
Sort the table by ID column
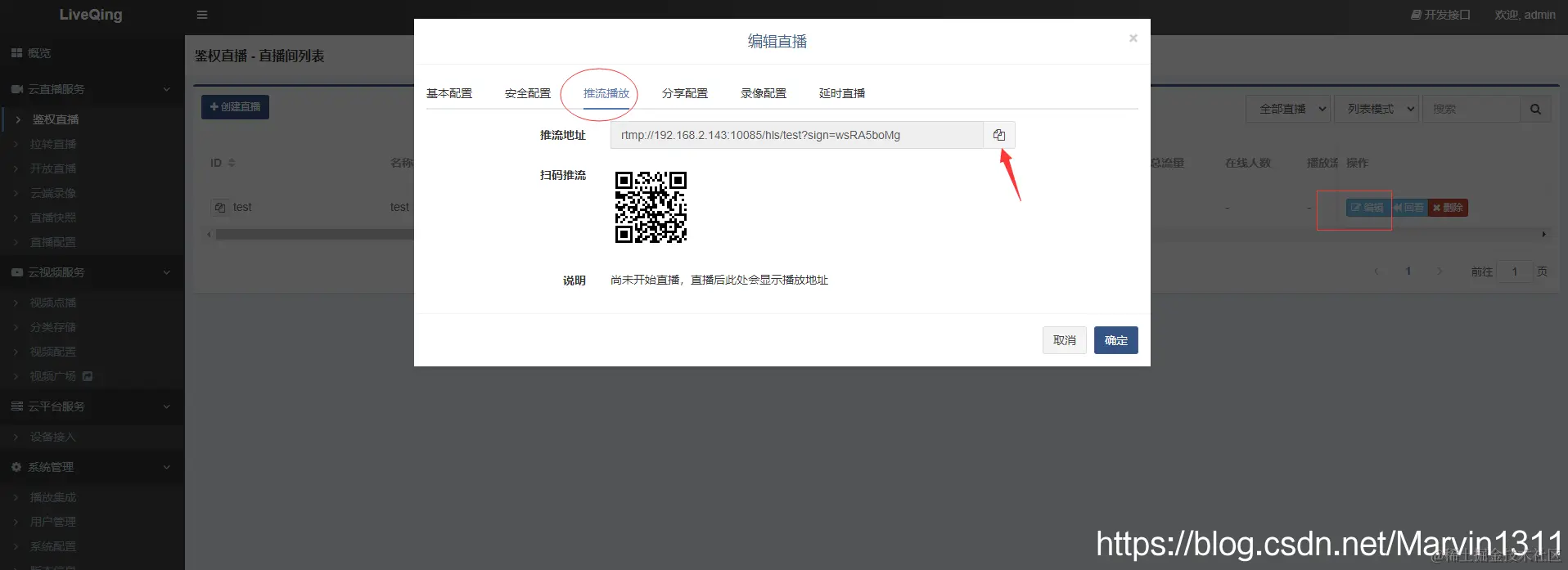(223, 163)
